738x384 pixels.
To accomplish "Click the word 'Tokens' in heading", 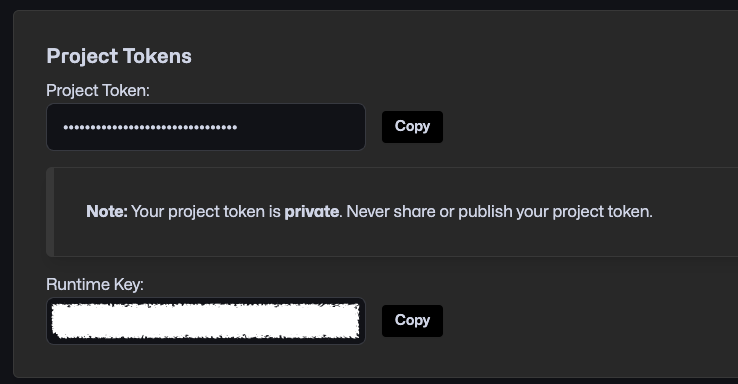I will [158, 56].
